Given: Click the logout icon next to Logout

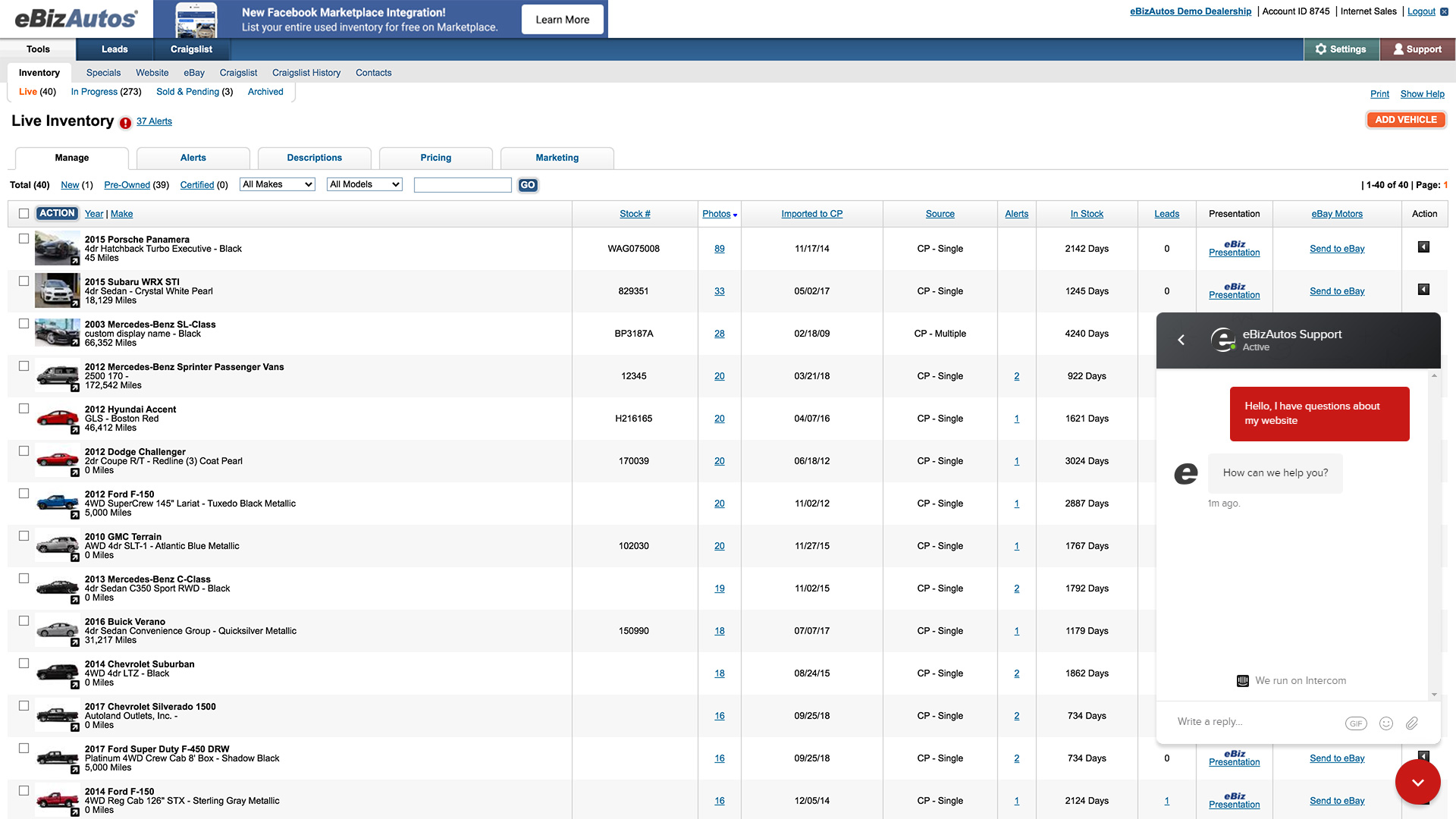Looking at the screenshot, I should click(x=1444, y=11).
